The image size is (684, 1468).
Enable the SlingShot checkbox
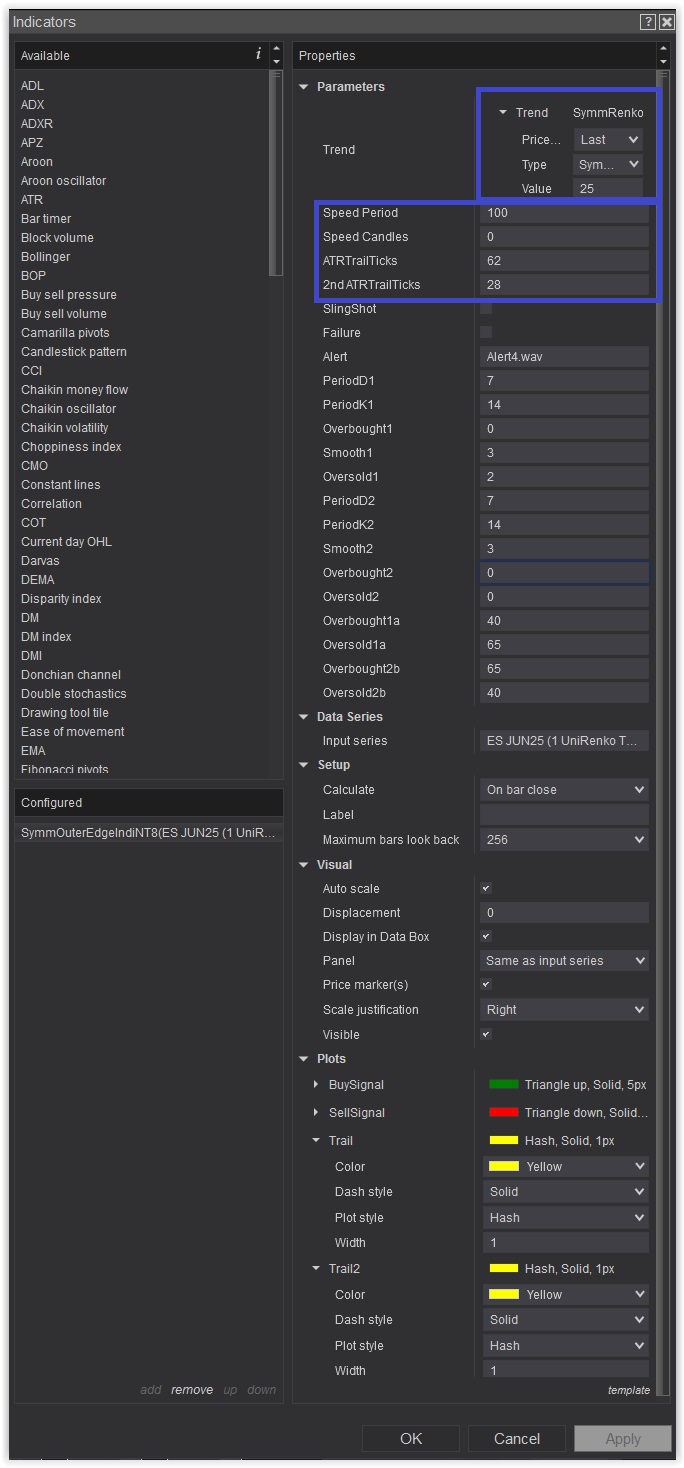[486, 309]
